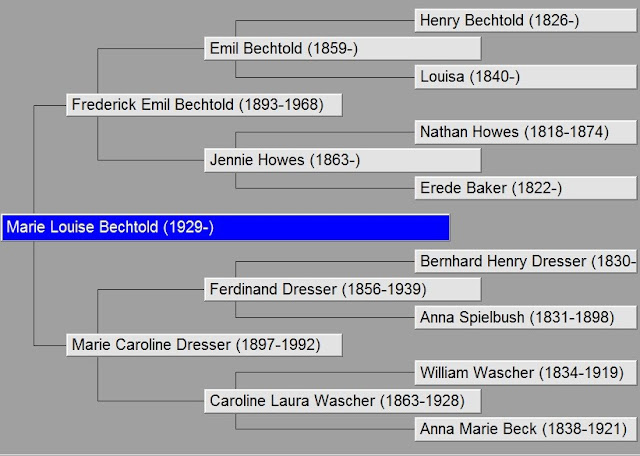Click Bernhard Henry Dresser's box
This screenshot has width=640, height=456.
point(527,262)
